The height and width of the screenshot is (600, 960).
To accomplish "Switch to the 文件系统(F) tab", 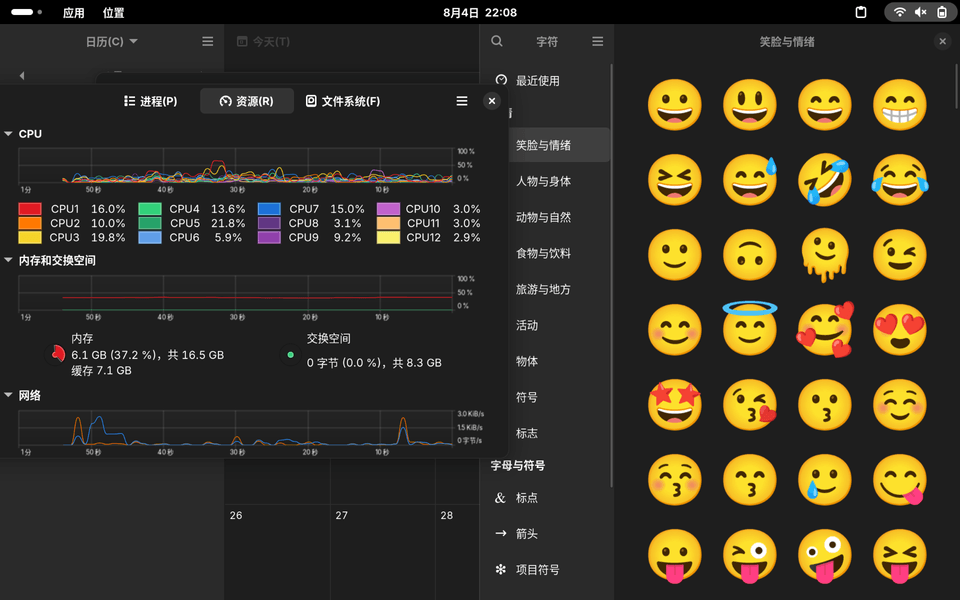I will tap(342, 101).
